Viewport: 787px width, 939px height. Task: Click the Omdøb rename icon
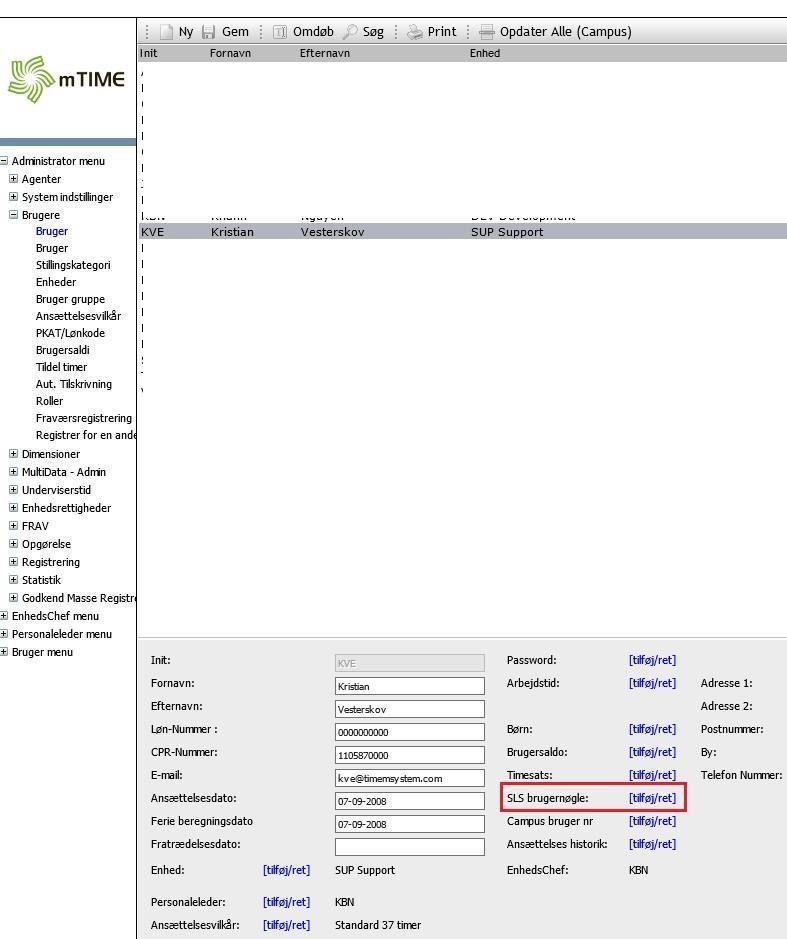(280, 32)
